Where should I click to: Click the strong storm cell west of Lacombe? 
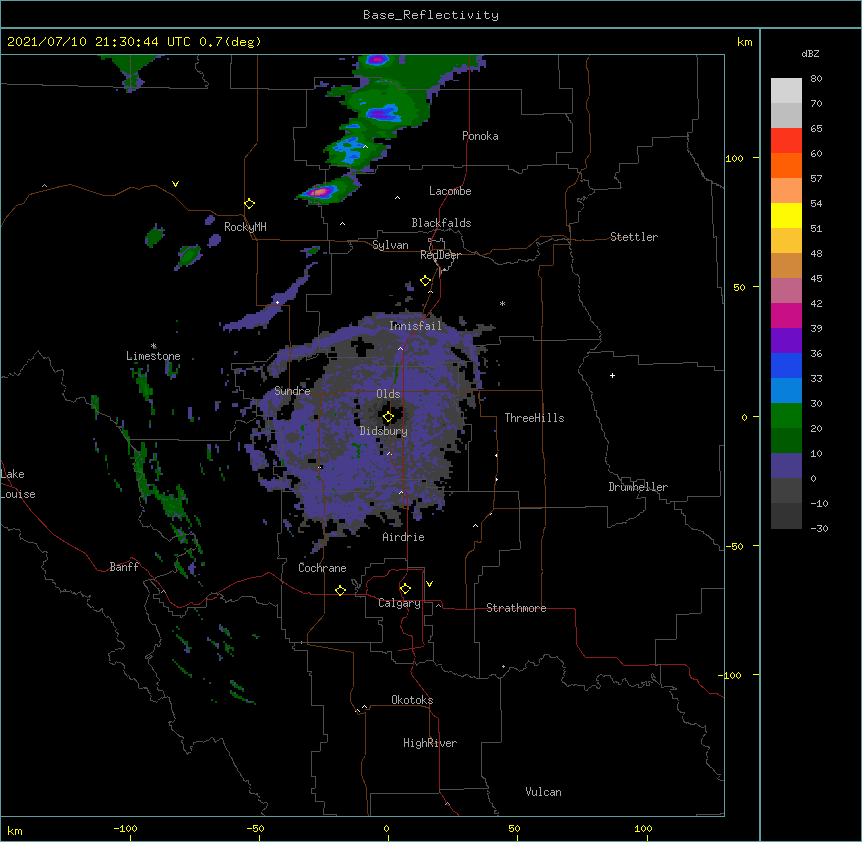click(x=327, y=190)
